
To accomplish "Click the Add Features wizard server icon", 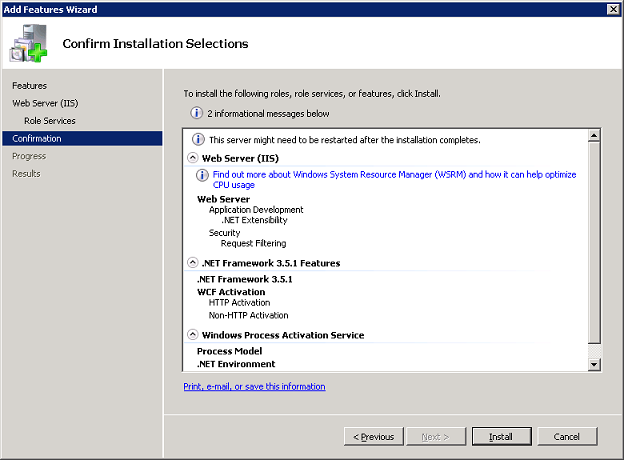I will 28,43.
